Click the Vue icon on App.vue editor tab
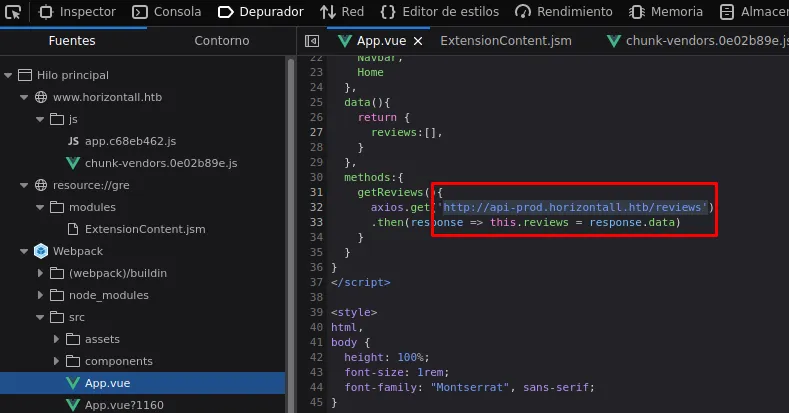The image size is (789, 413). pyautogui.click(x=345, y=41)
